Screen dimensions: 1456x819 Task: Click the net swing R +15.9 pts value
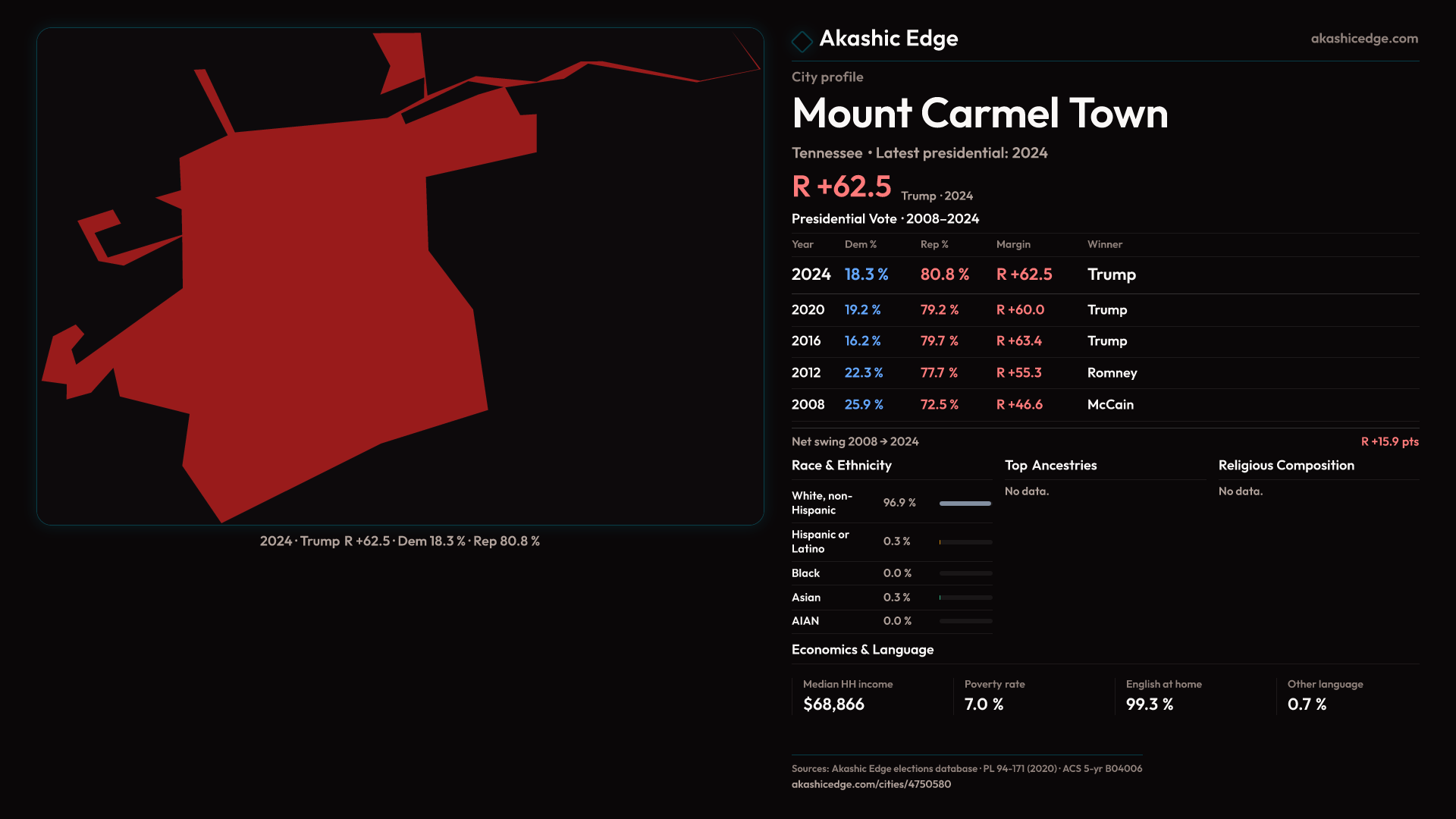click(x=1389, y=442)
